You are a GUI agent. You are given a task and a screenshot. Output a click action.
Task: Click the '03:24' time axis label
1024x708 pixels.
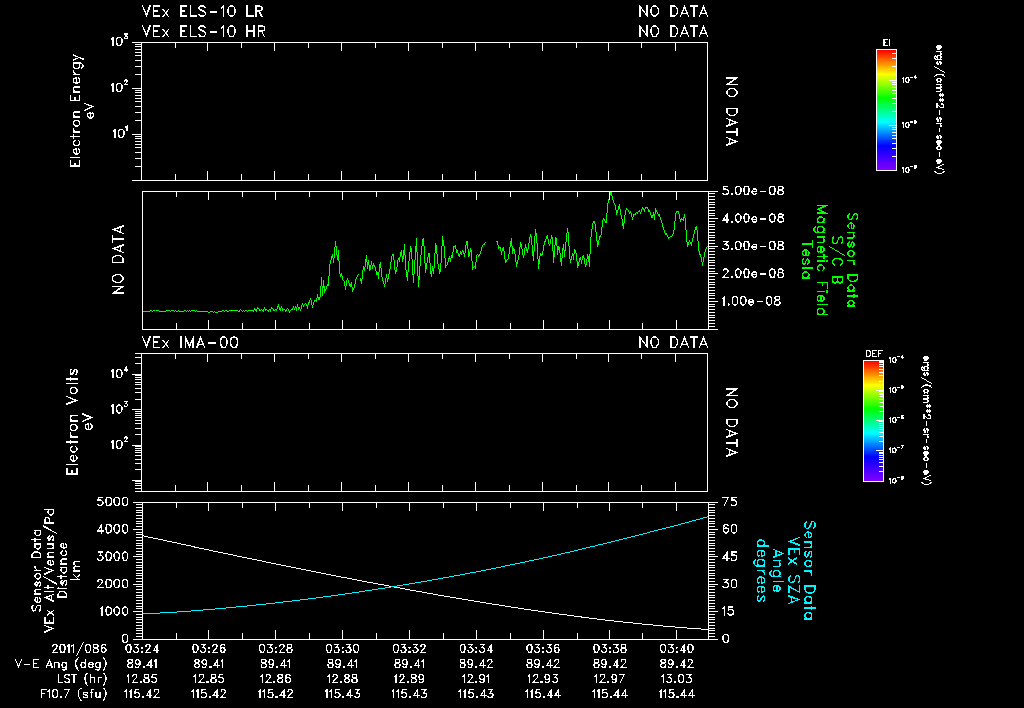tap(142, 649)
